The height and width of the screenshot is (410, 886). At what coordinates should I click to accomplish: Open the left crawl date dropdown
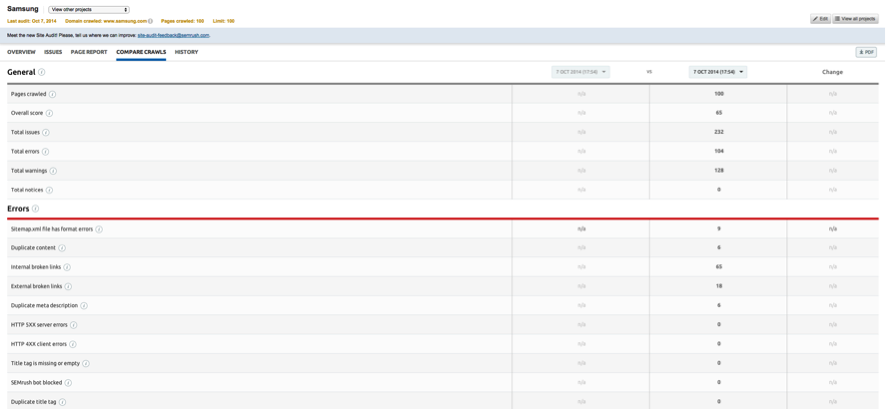point(580,72)
